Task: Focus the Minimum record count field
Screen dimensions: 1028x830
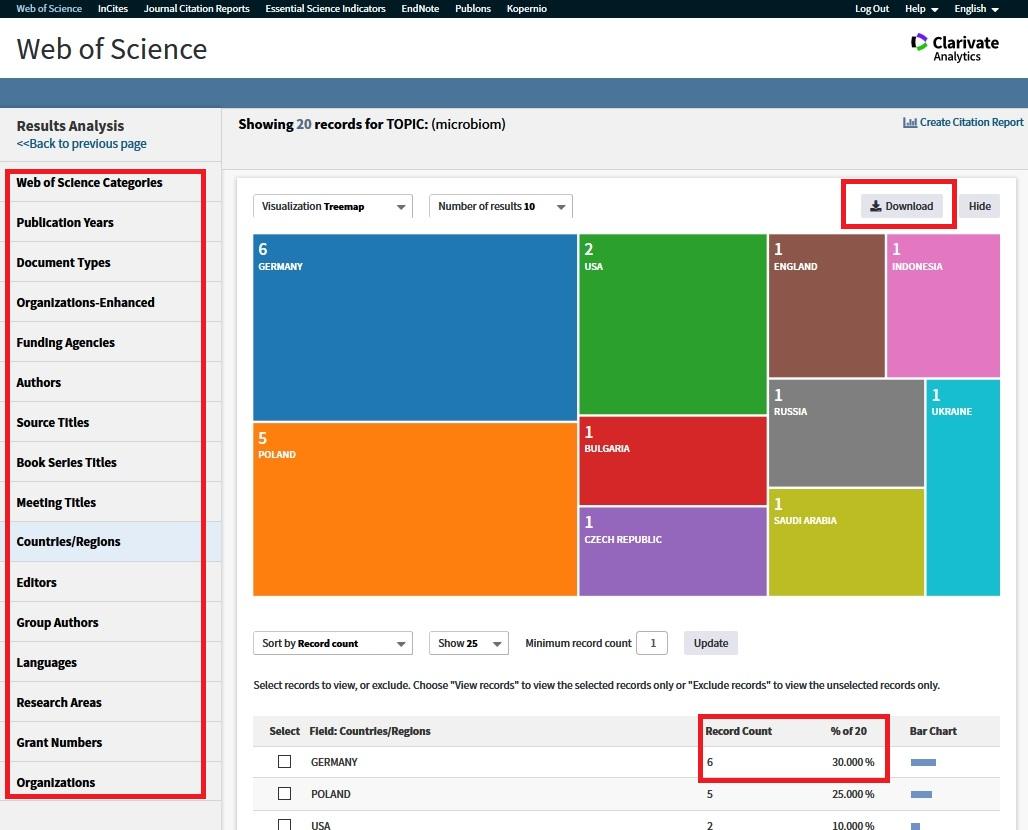Action: [x=652, y=643]
